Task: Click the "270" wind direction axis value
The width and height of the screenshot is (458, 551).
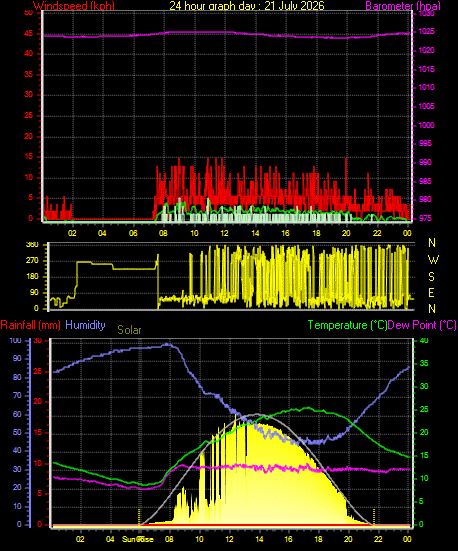Action: (32, 261)
